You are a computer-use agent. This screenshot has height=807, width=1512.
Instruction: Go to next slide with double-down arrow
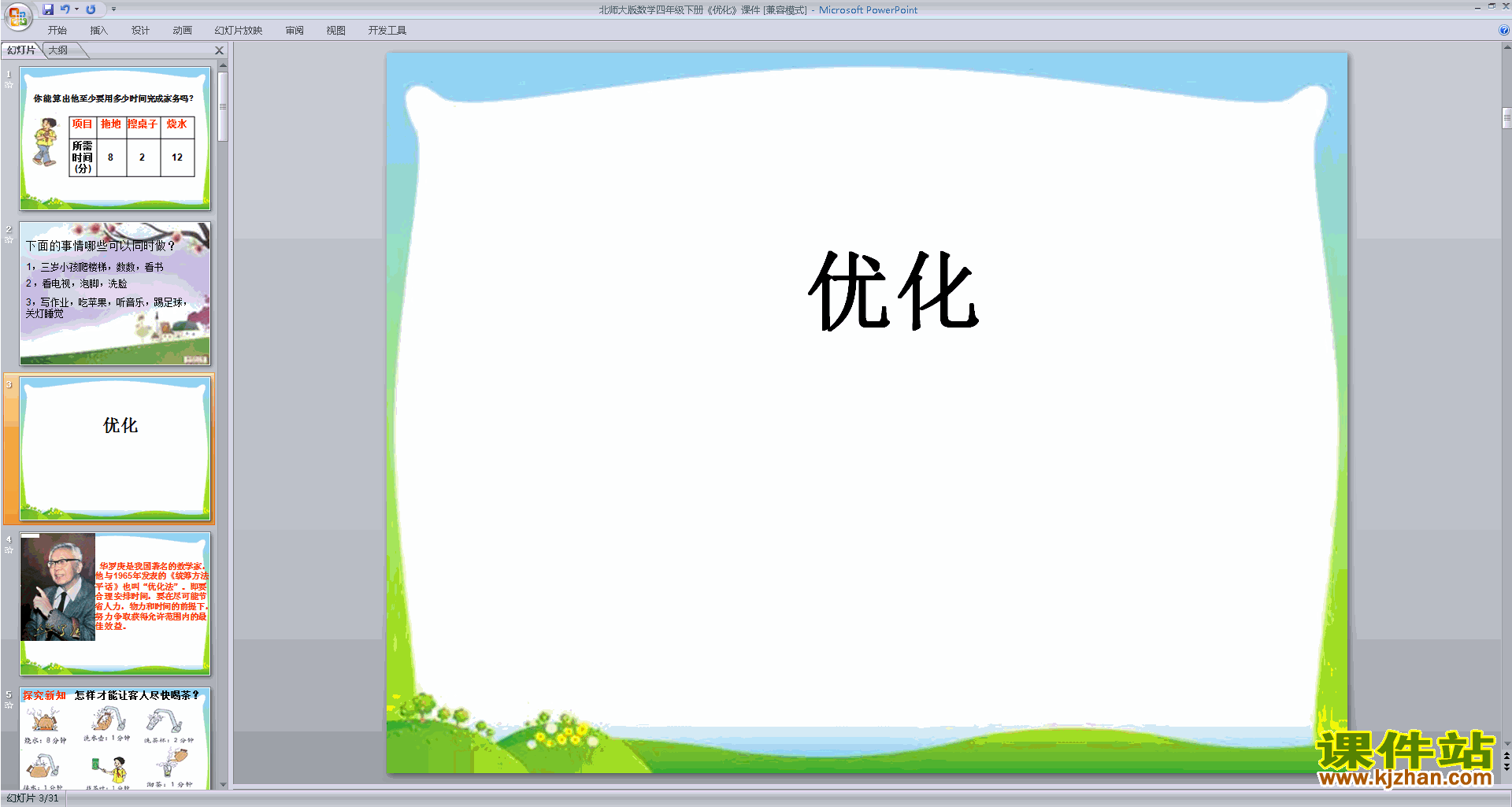(1506, 768)
